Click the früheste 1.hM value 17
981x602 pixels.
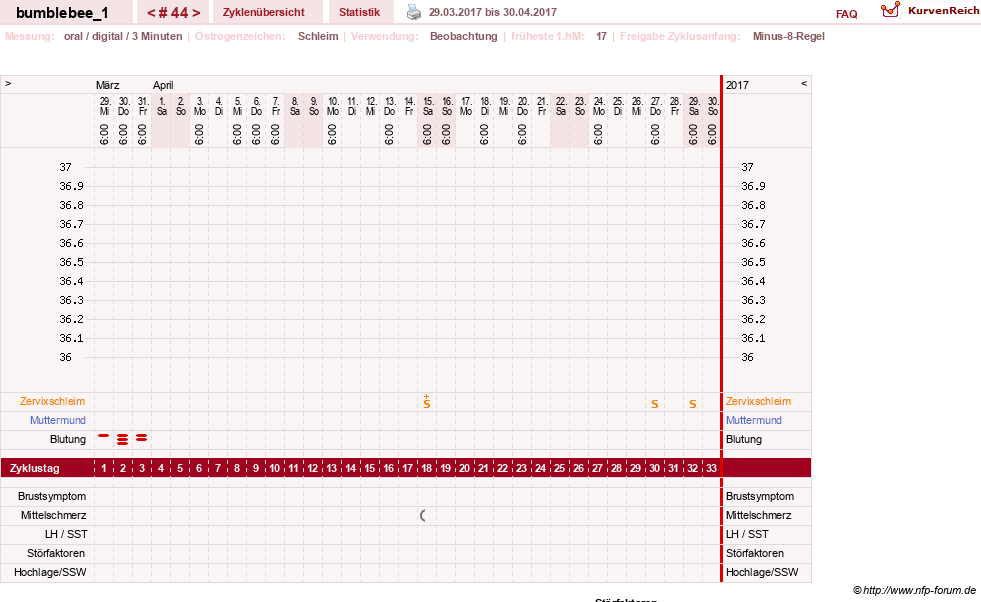coord(601,36)
